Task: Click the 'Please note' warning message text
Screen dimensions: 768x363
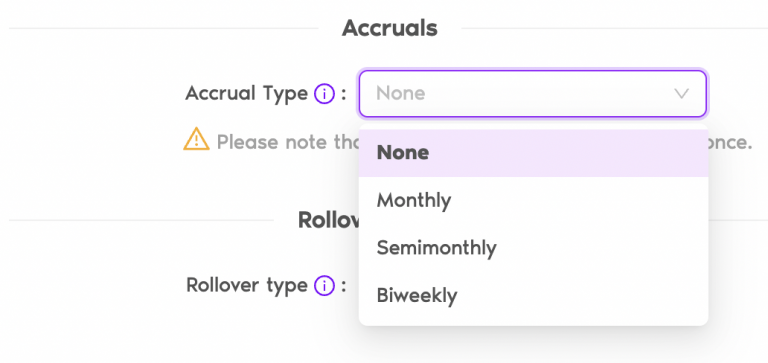Action: 288,143
